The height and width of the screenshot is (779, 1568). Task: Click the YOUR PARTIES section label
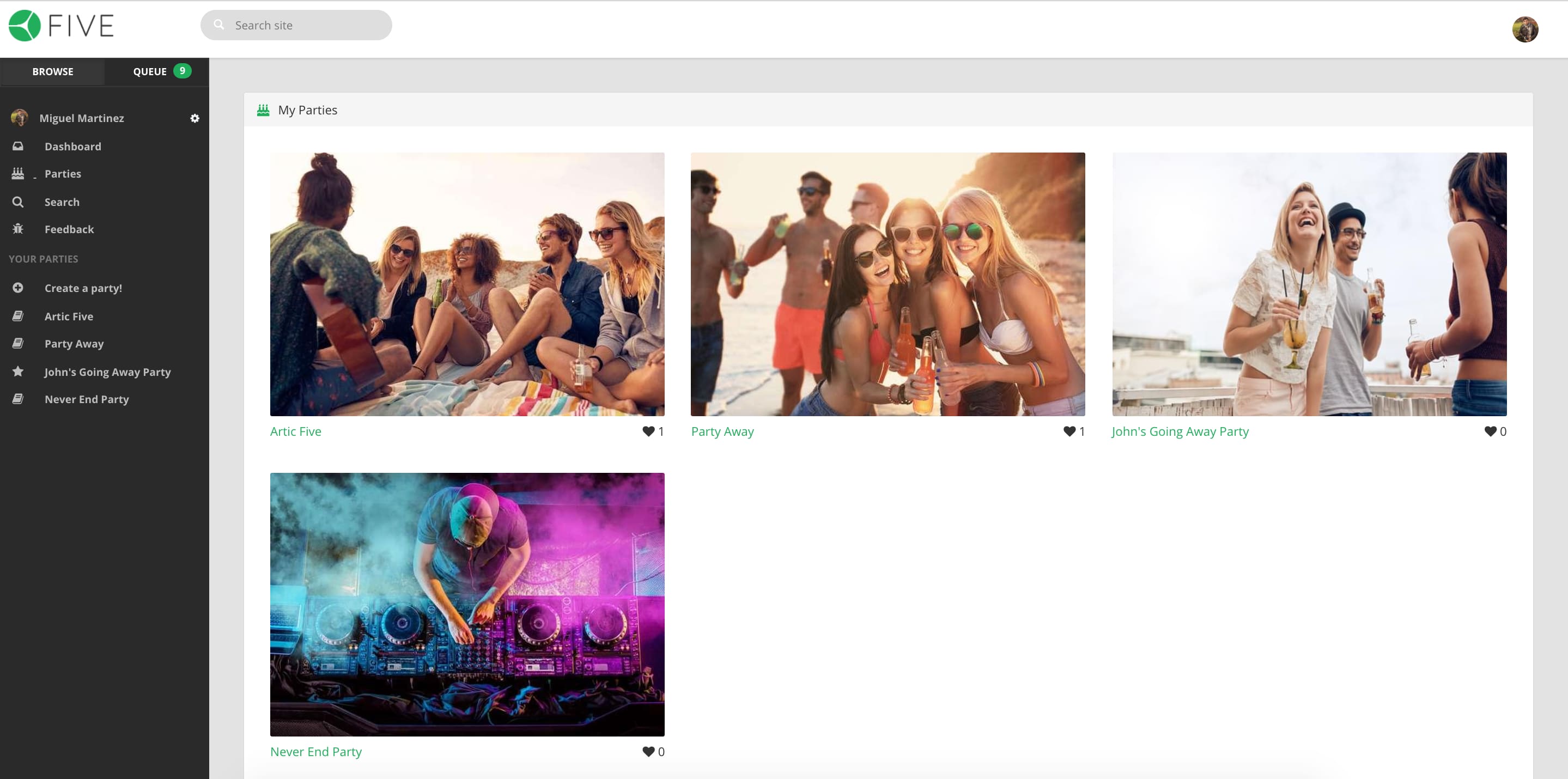[43, 259]
